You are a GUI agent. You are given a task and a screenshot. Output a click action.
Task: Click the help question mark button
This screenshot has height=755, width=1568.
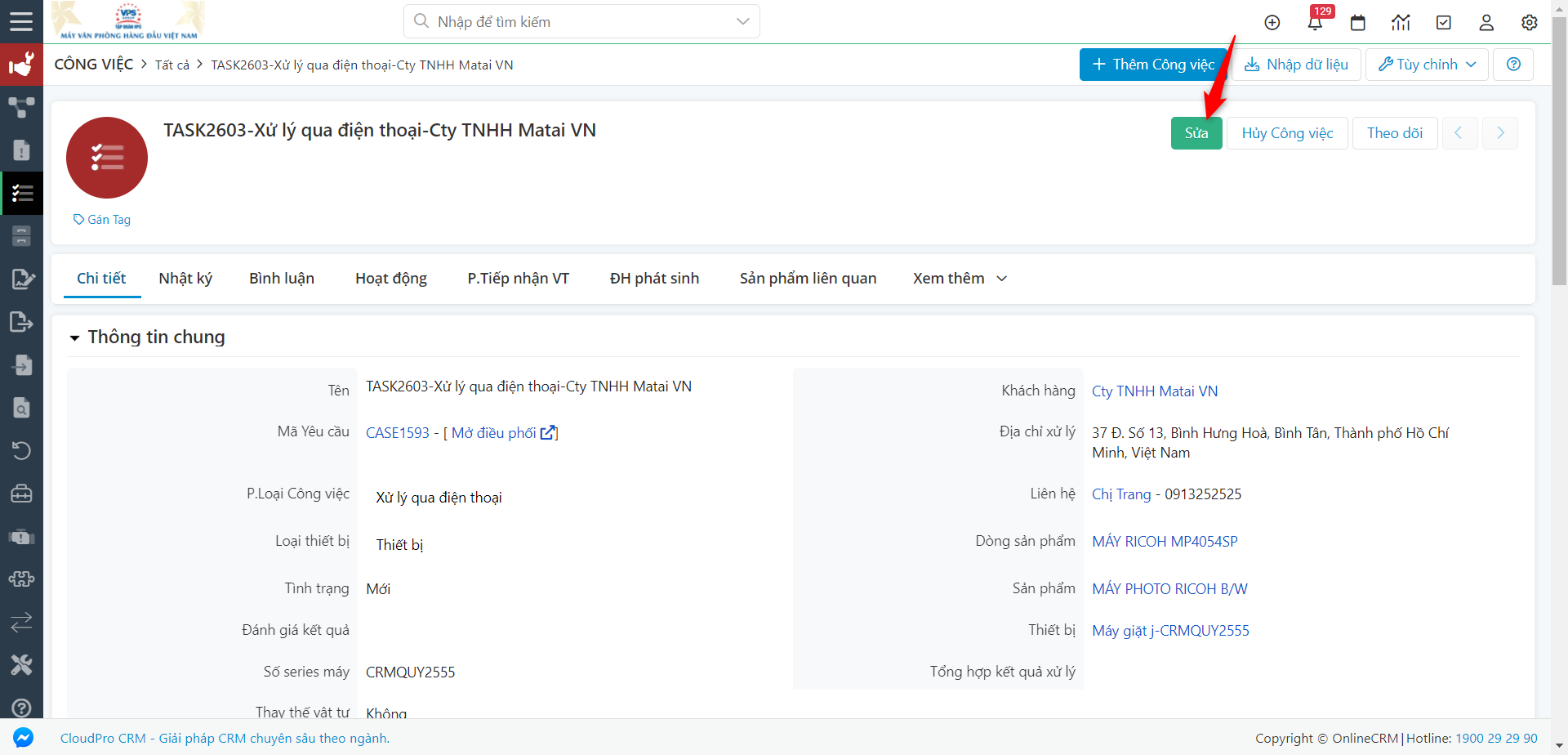1513,65
